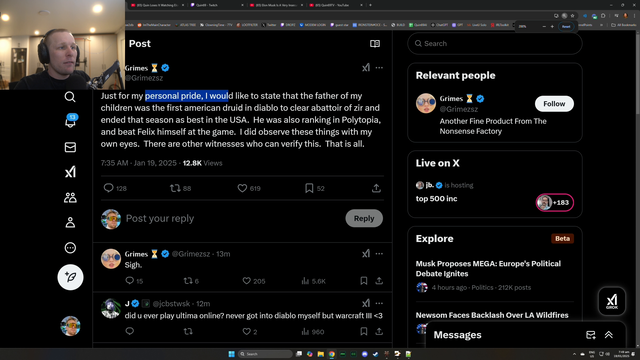This screenshot has height=360, width=640.
Task: Bookmark the main post with 52 bookmarks
Action: (315, 188)
